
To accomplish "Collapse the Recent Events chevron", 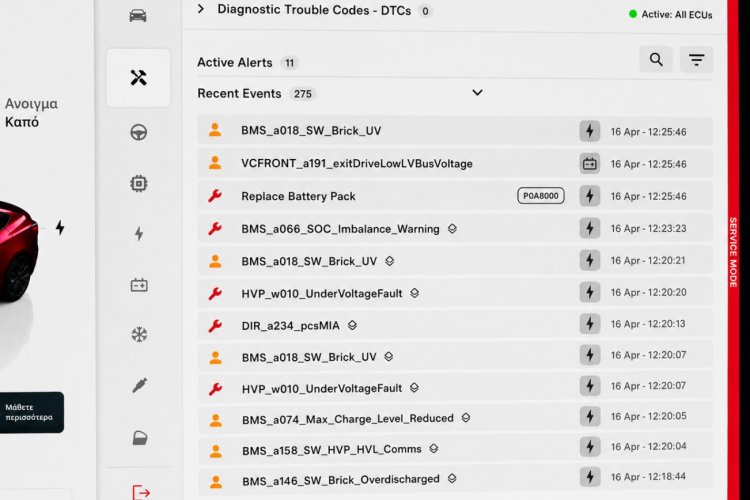I will (477, 92).
